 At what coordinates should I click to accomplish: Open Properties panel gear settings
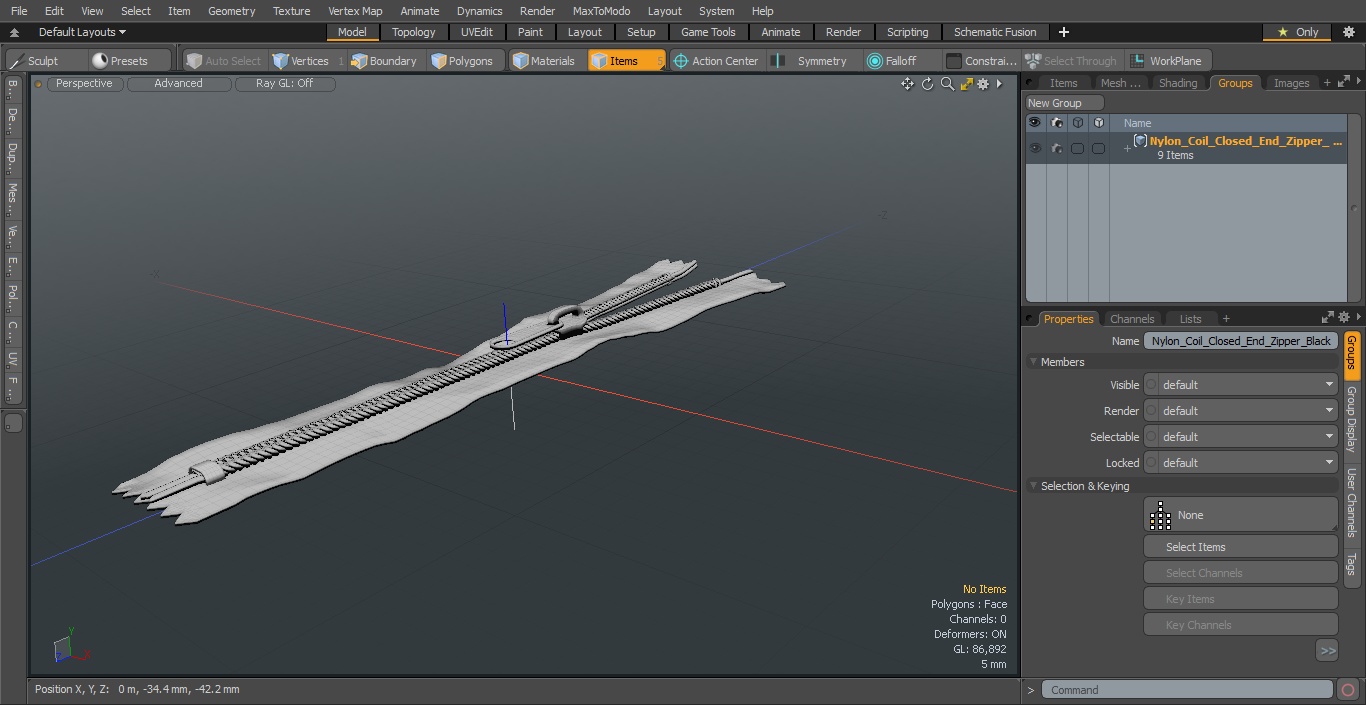pyautogui.click(x=1344, y=318)
